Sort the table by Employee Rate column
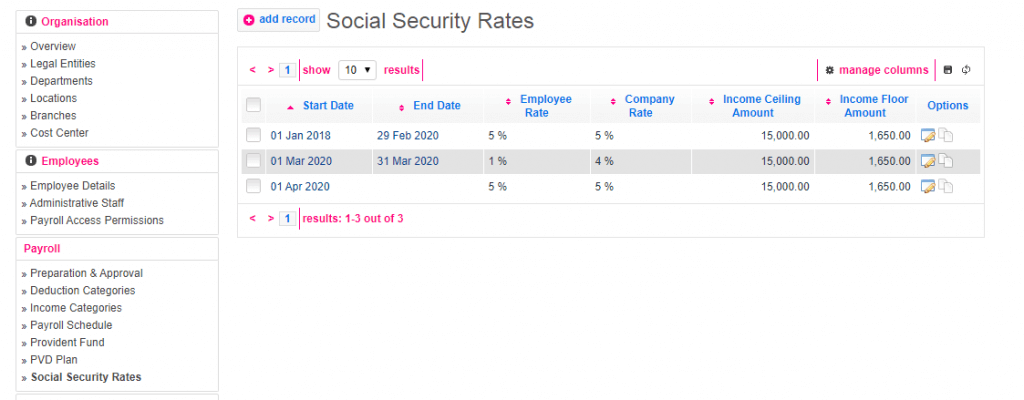Viewport: 1024px width, 400px height. point(545,106)
